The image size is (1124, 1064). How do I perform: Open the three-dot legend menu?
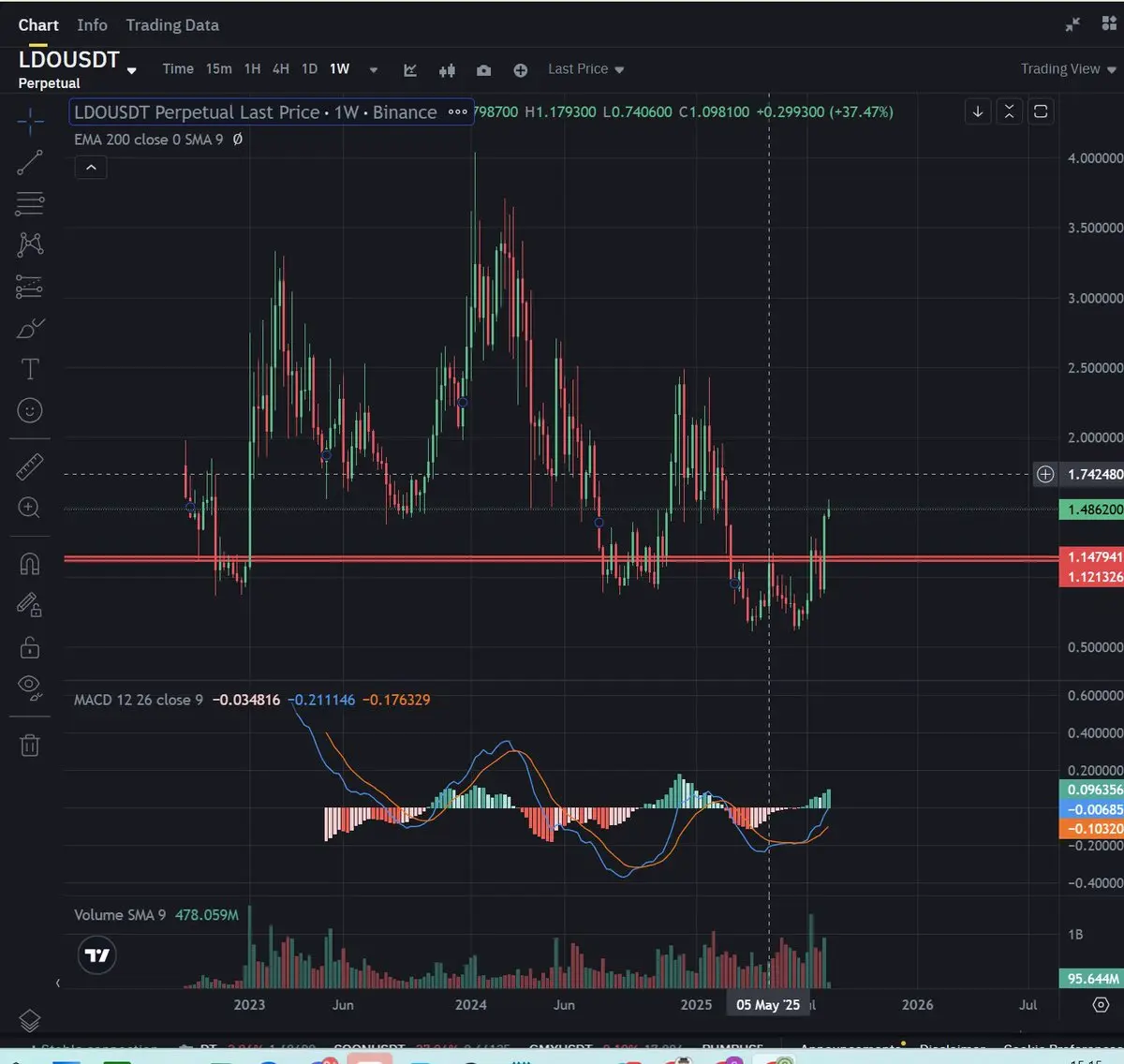point(457,112)
